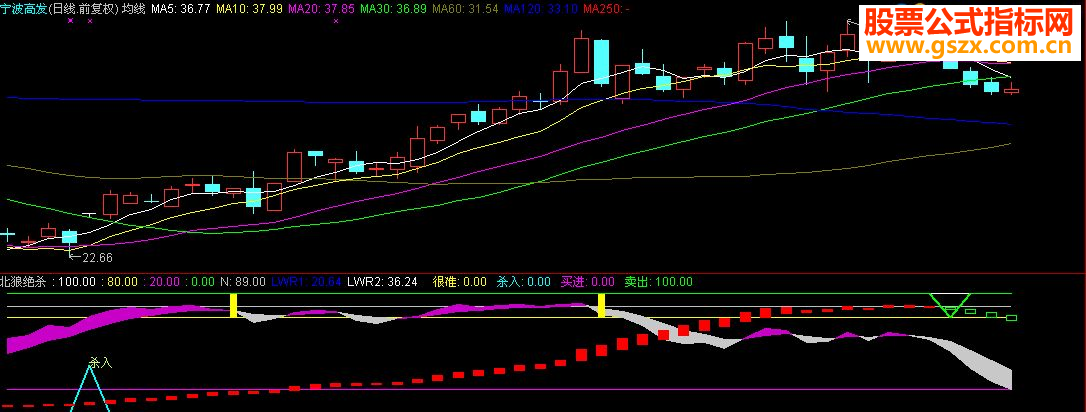The height and width of the screenshot is (412, 1086).
Task: Click the 很准: 0.00 value
Action: coord(460,282)
